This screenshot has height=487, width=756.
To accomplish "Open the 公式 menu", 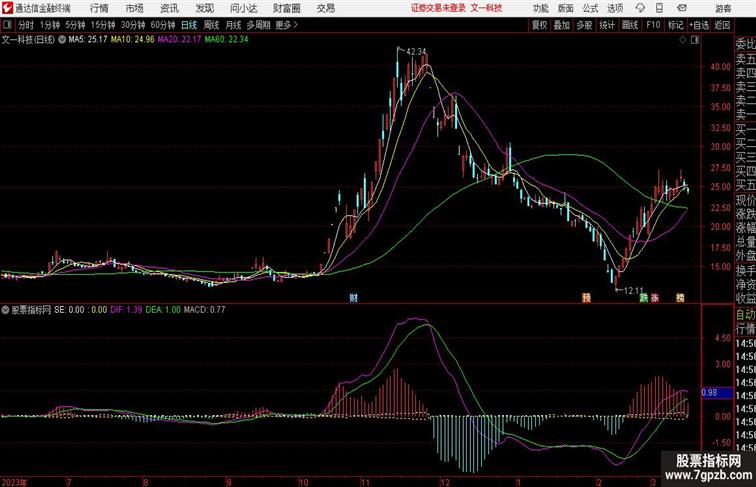I will (x=590, y=8).
